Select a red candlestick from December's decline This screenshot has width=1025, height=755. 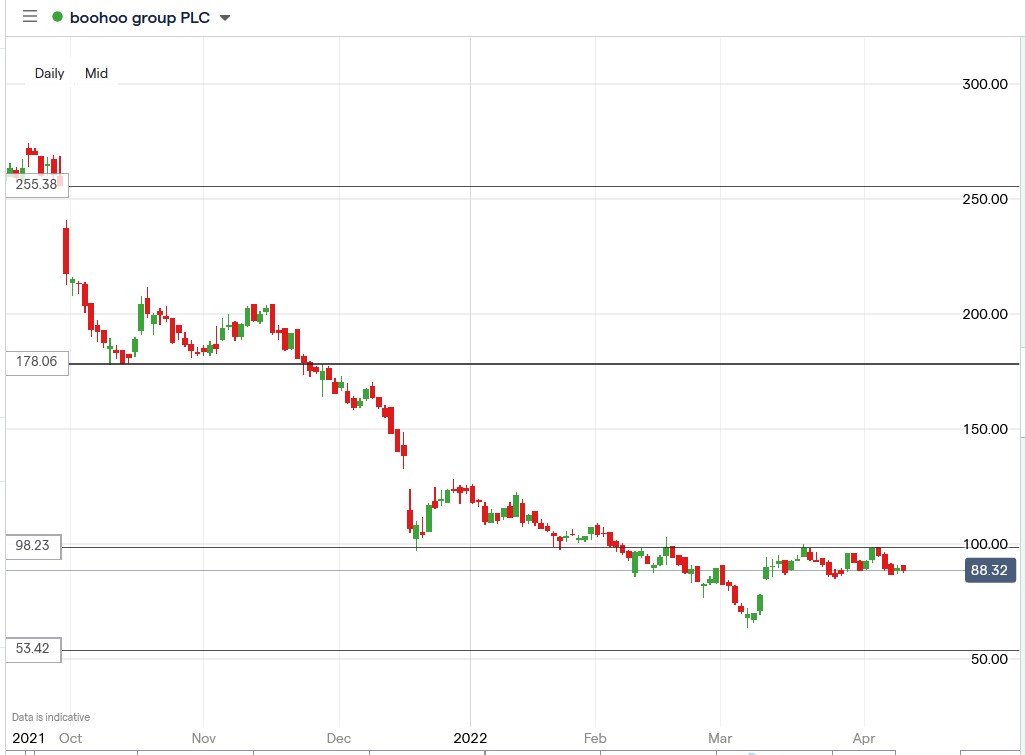(390, 420)
